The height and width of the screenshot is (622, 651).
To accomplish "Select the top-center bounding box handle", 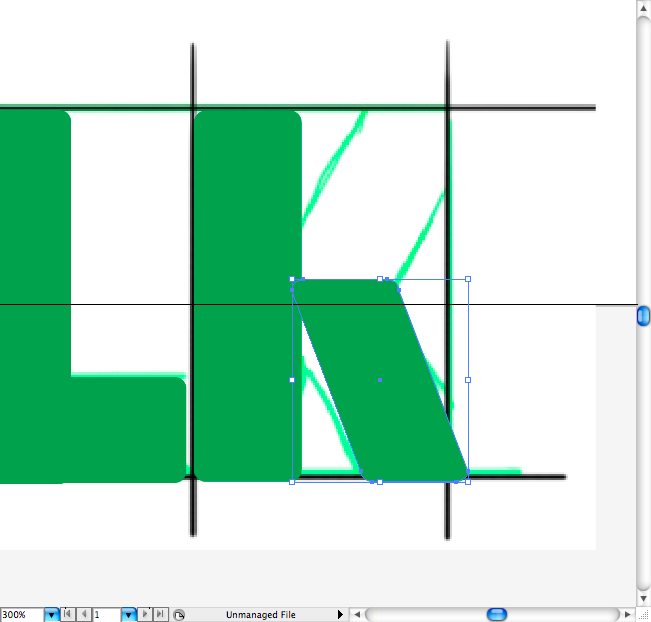I will 380,279.
